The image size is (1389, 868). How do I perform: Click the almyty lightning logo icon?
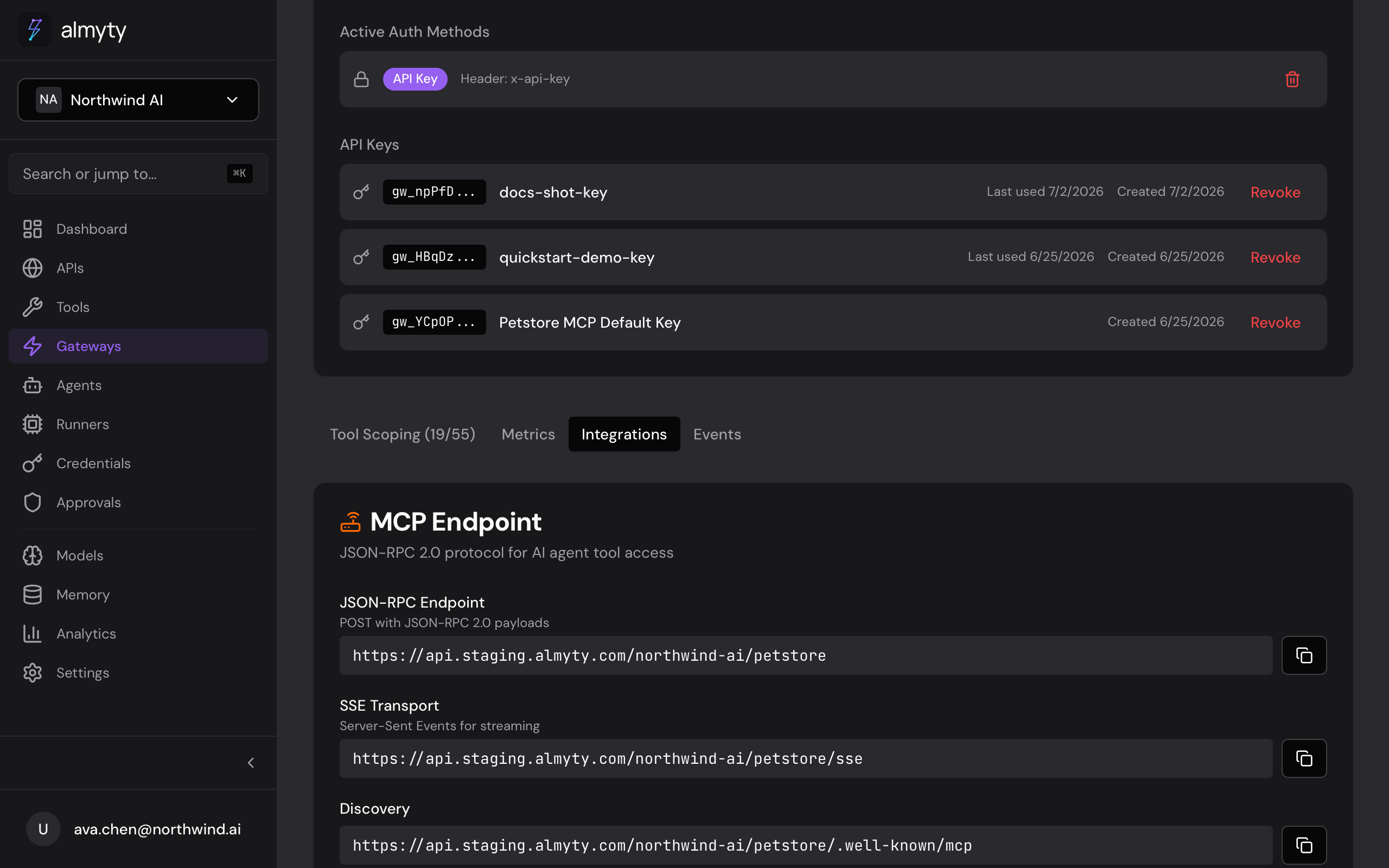click(x=35, y=30)
